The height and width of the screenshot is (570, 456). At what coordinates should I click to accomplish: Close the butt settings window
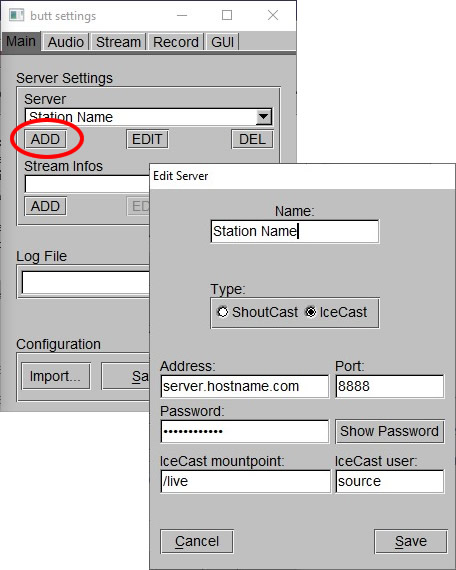click(x=273, y=15)
